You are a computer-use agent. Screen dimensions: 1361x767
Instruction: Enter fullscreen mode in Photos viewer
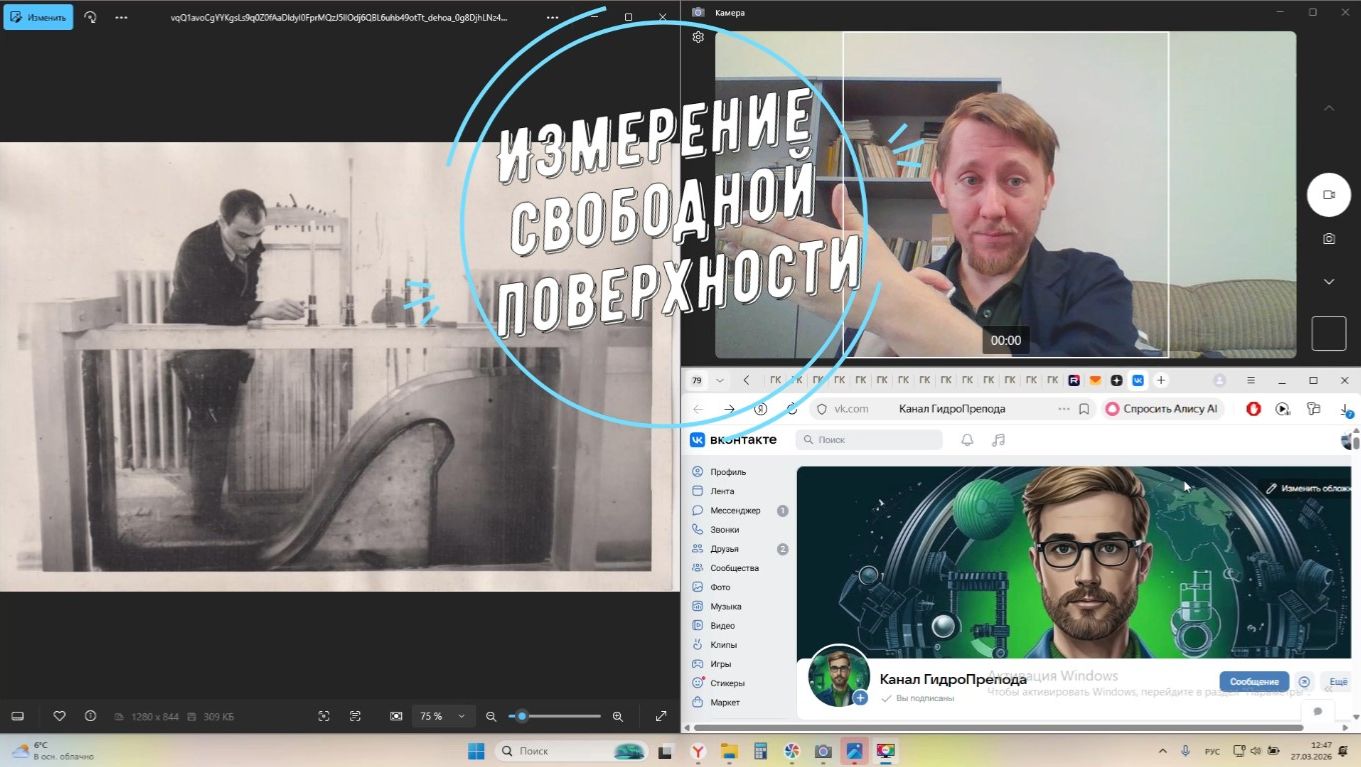pos(660,716)
